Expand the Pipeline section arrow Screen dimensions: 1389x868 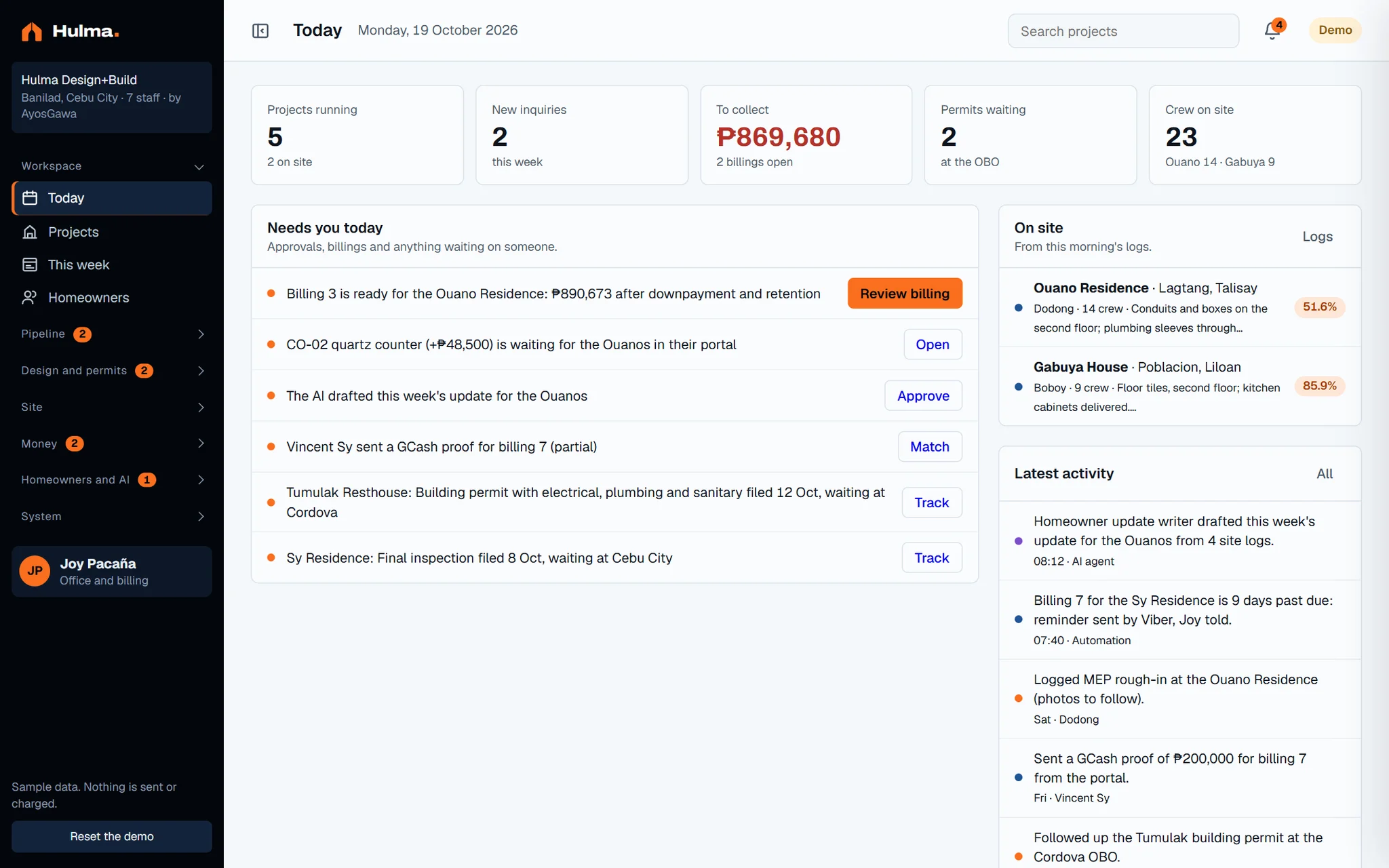pos(201,334)
